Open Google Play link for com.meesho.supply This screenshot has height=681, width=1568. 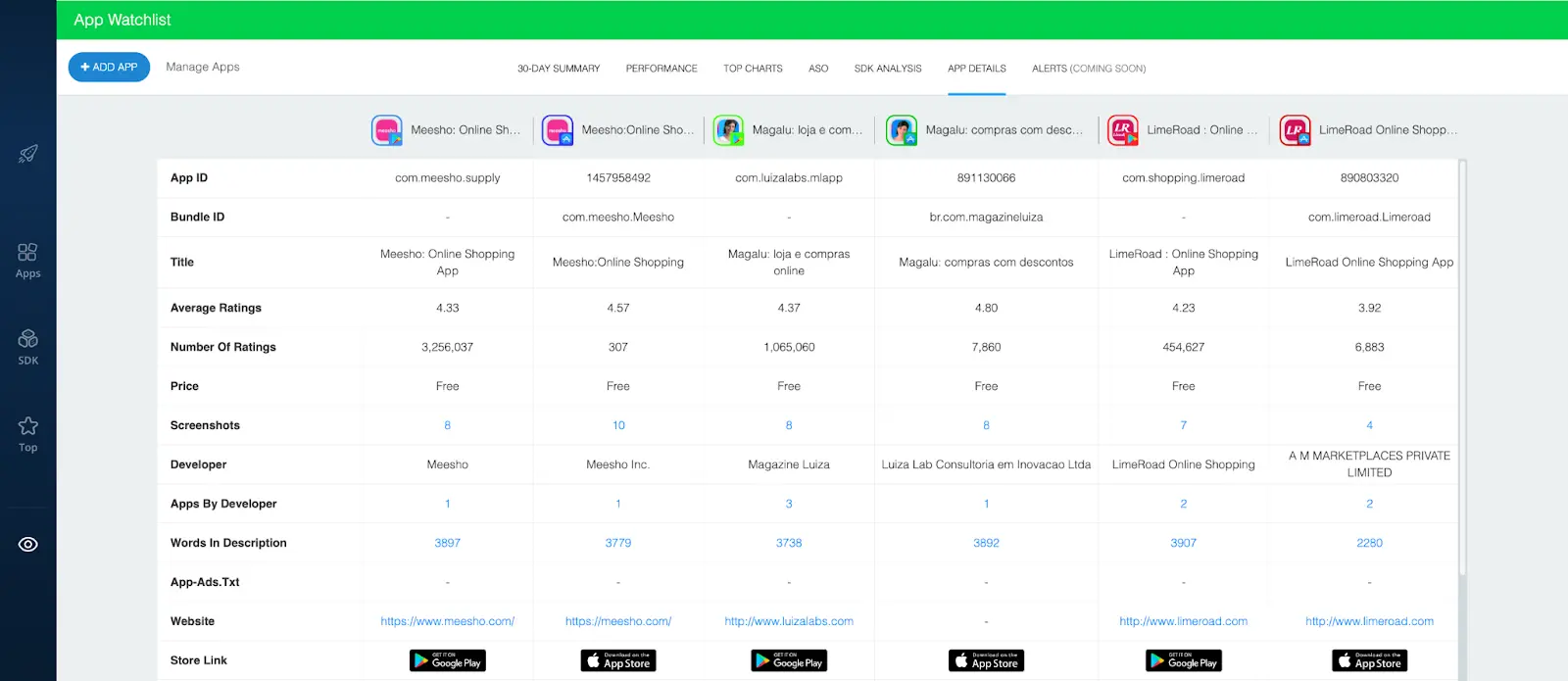pyautogui.click(x=448, y=661)
